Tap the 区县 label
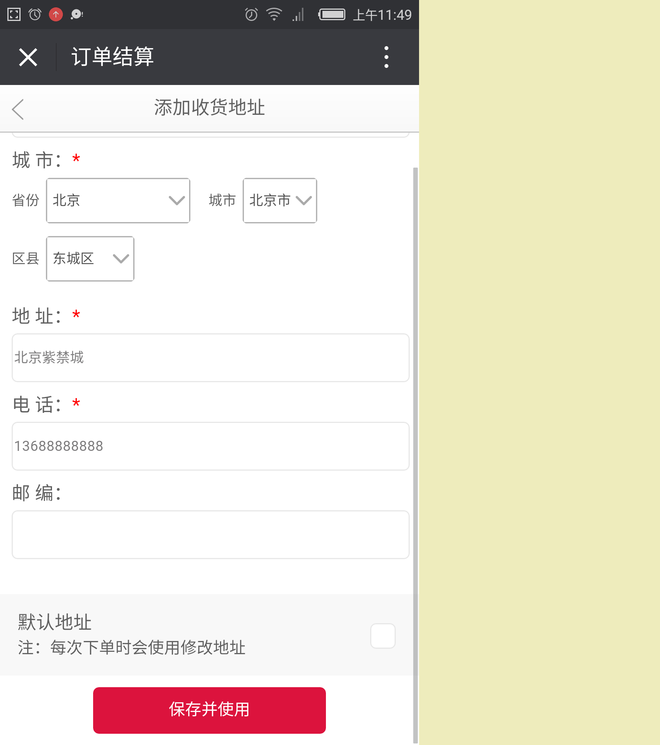This screenshot has width=660, height=745. (26, 258)
